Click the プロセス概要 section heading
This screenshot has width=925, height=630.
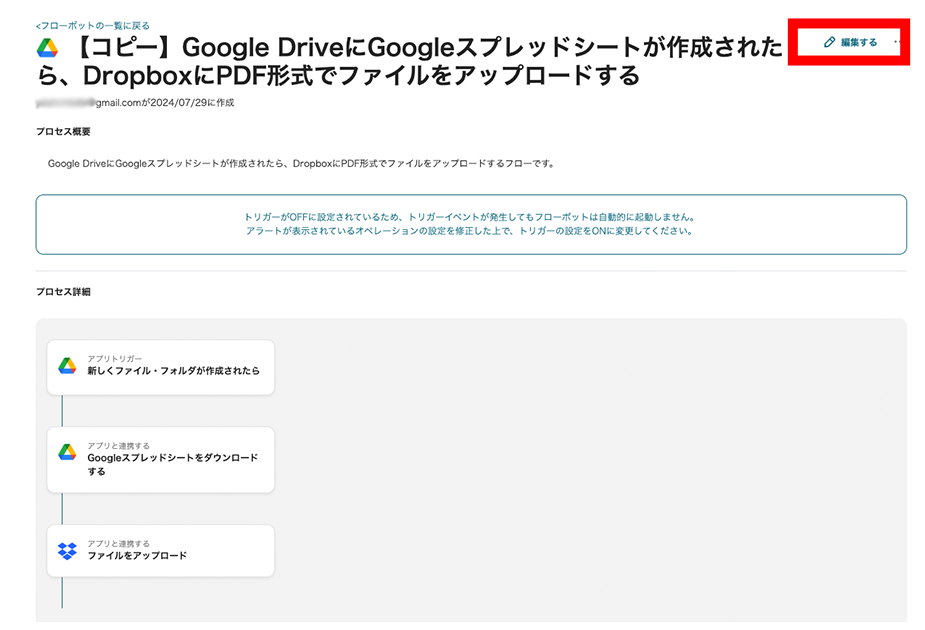click(63, 132)
